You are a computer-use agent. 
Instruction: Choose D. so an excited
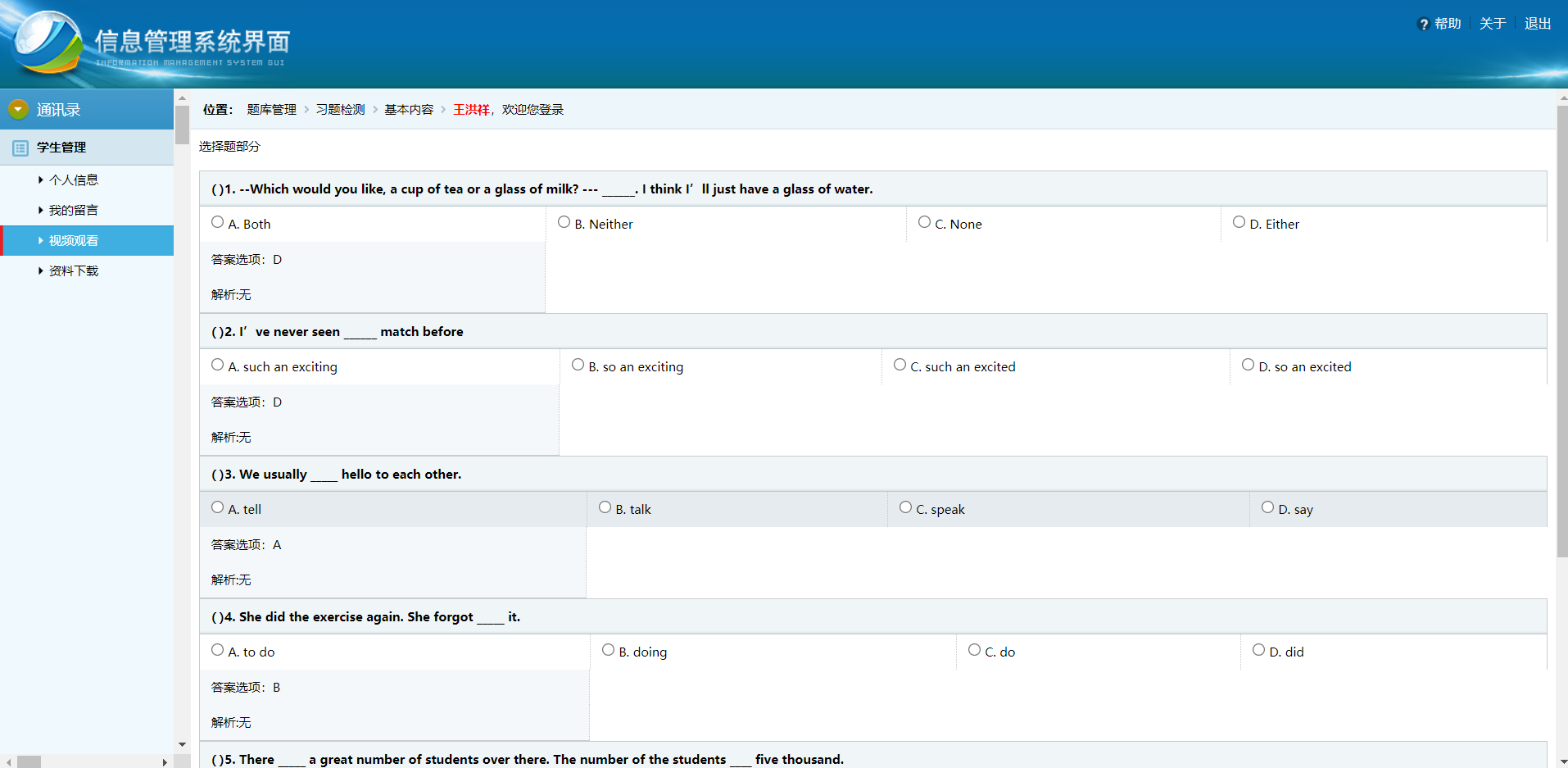[1248, 365]
